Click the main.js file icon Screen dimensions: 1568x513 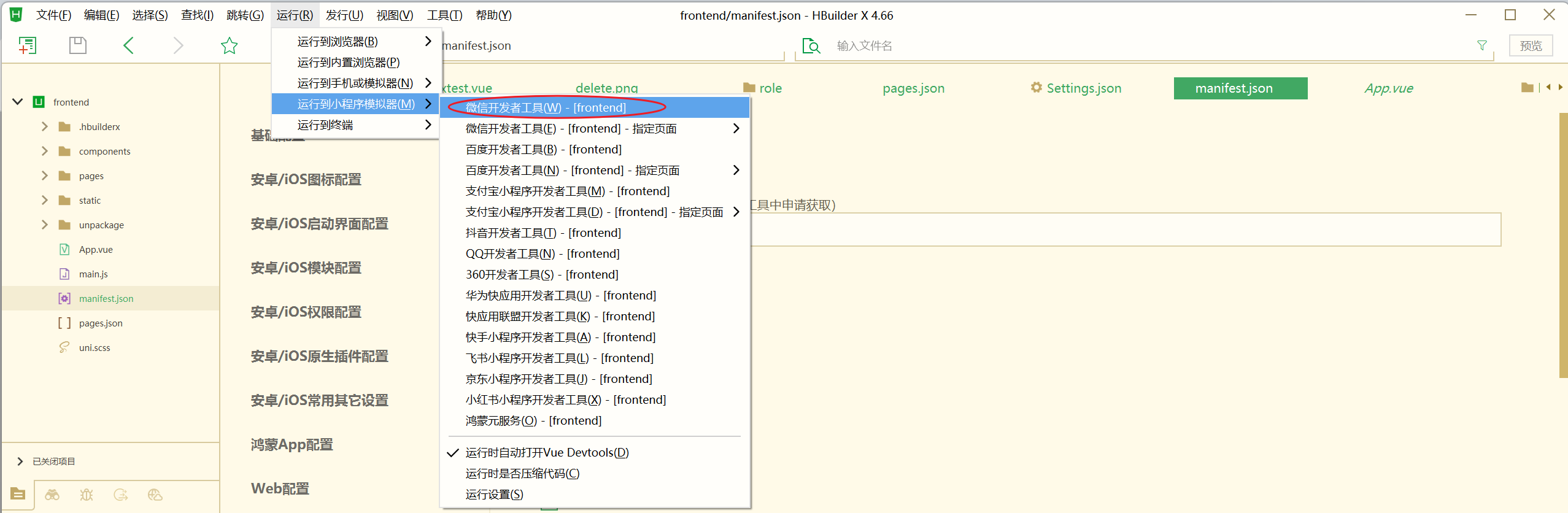tap(64, 274)
